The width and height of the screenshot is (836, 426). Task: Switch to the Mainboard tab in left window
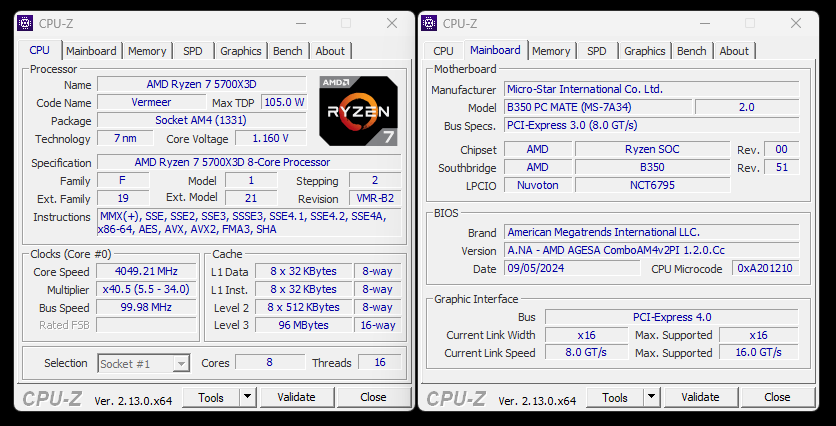point(91,51)
